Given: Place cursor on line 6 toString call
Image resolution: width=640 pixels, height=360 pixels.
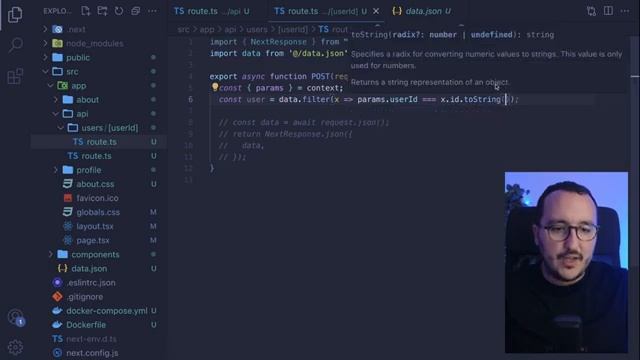Looking at the screenshot, I should tap(482, 99).
